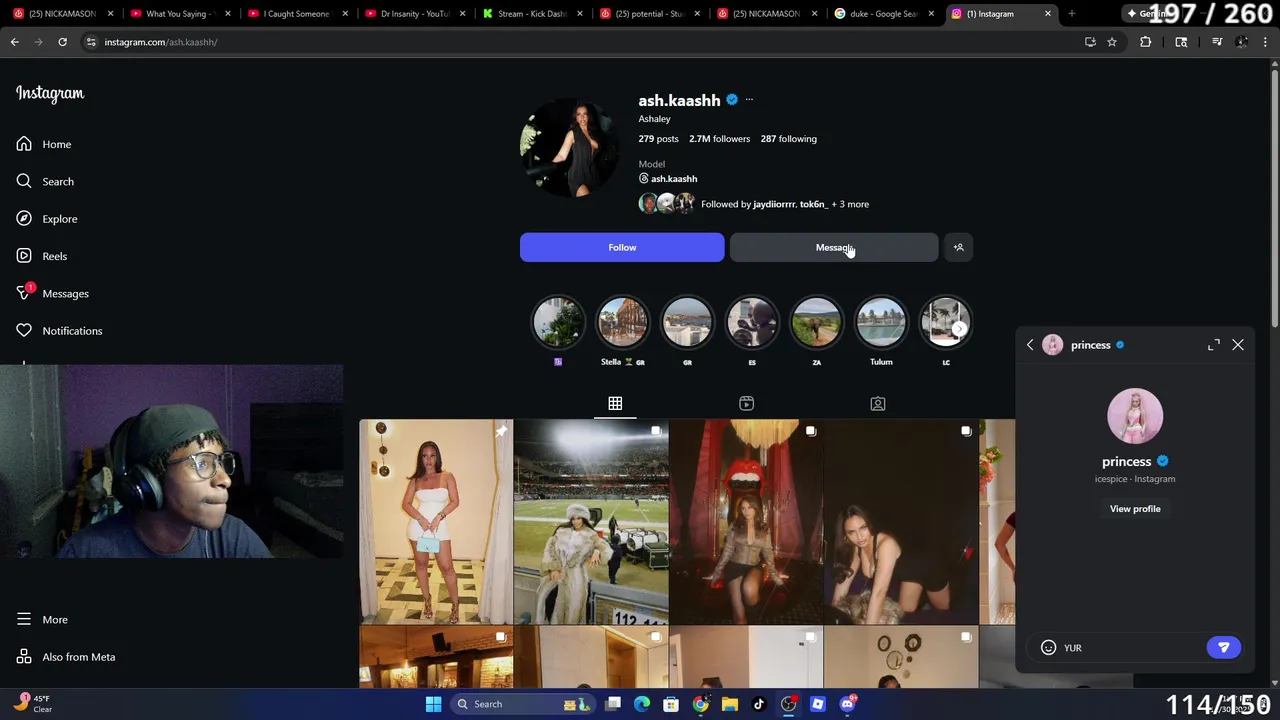Open Messages with unread badge
The image size is (1280, 720).
tap(52, 293)
